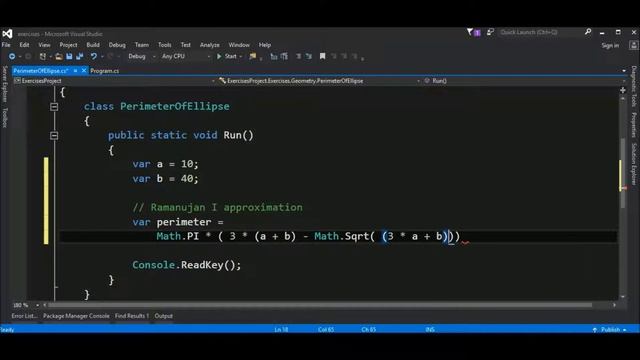Screen dimensions: 640x360
Task: Toggle pin on the PerimeterOfEllipse.cs tab
Action: point(76,71)
